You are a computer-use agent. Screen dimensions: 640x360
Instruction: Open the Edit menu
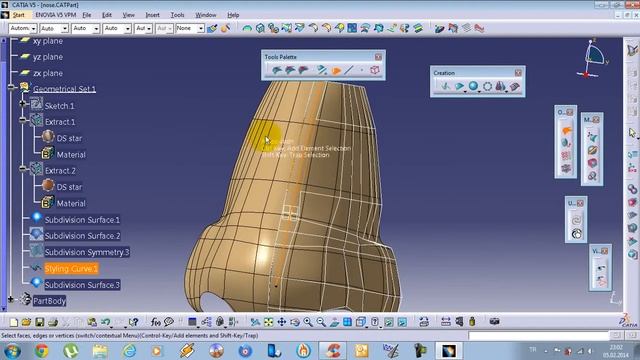pyautogui.click(x=107, y=15)
